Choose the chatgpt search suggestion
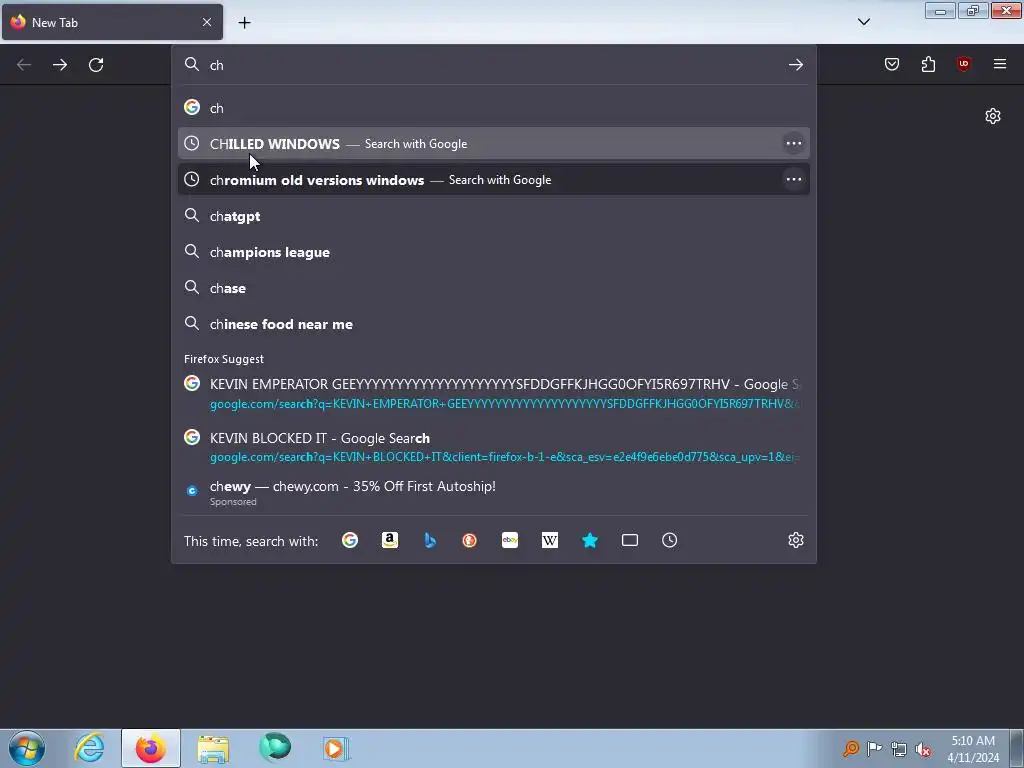This screenshot has height=768, width=1024. (494, 216)
